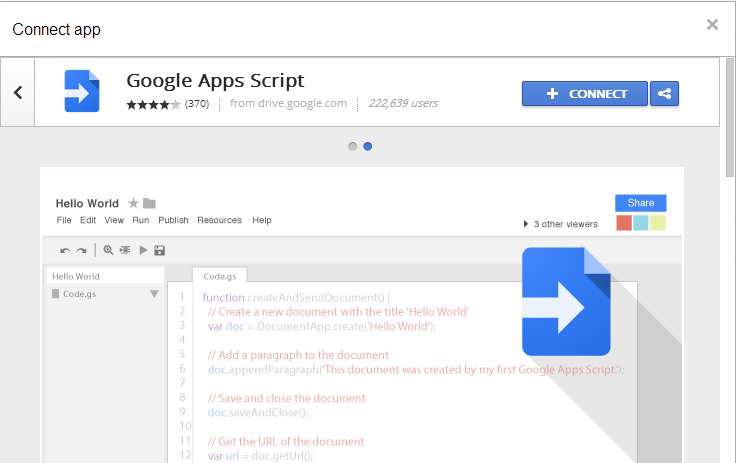Click the dialog's vertical scrollbar thumb
Image resolution: width=736 pixels, height=463 pixels.
point(730,117)
